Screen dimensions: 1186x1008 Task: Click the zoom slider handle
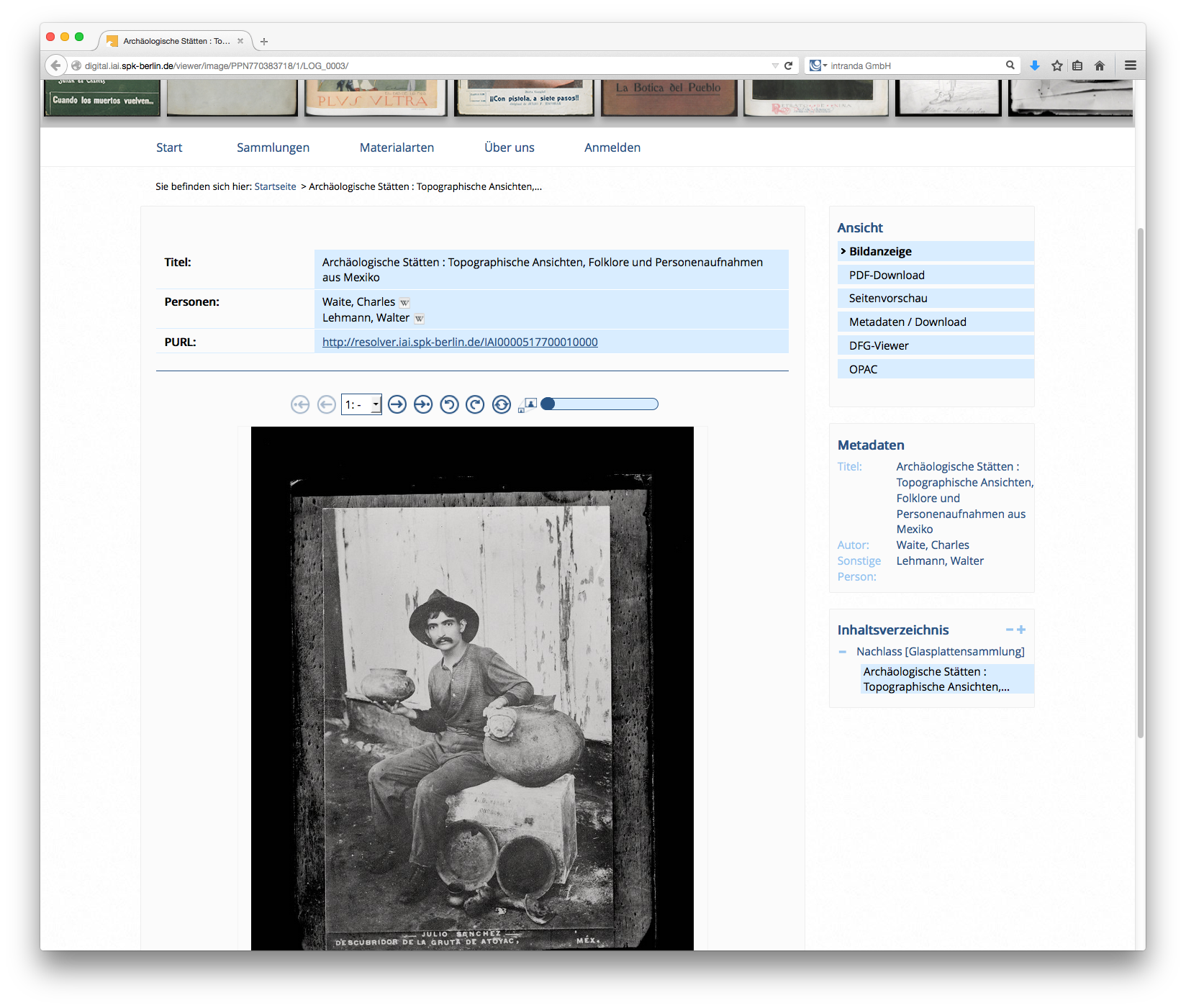(548, 404)
